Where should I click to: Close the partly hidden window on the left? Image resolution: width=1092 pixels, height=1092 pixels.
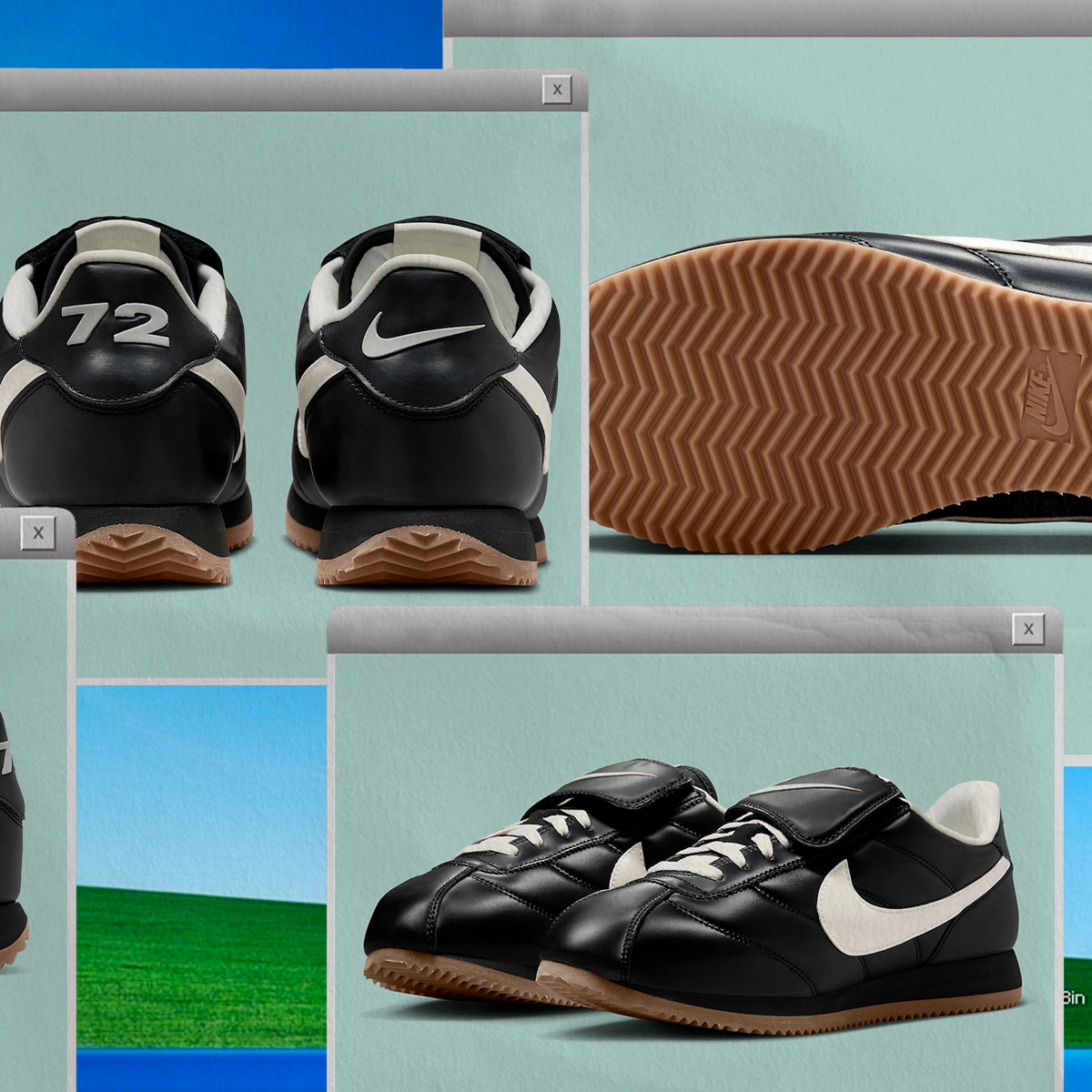[38, 533]
